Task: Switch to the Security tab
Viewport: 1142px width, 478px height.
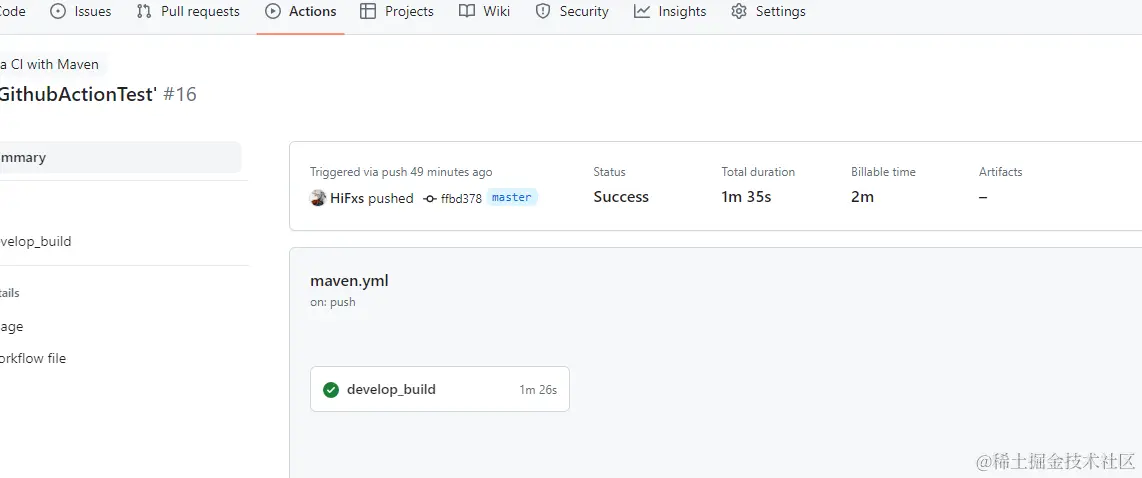Action: click(572, 12)
